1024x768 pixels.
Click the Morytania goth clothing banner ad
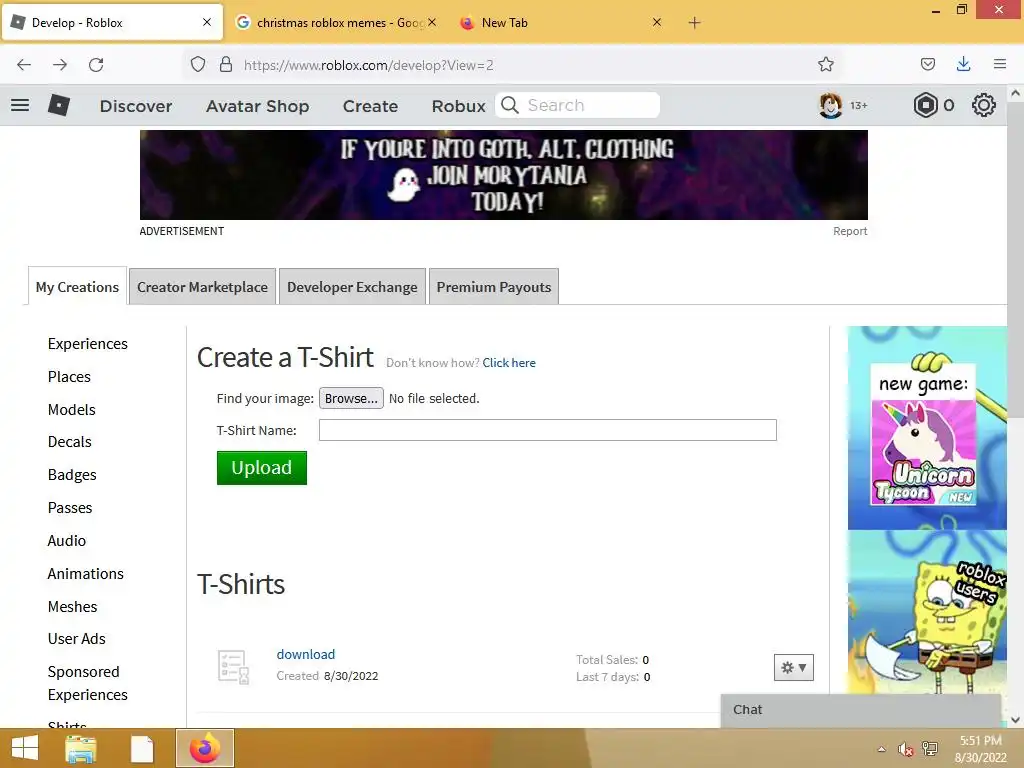504,175
